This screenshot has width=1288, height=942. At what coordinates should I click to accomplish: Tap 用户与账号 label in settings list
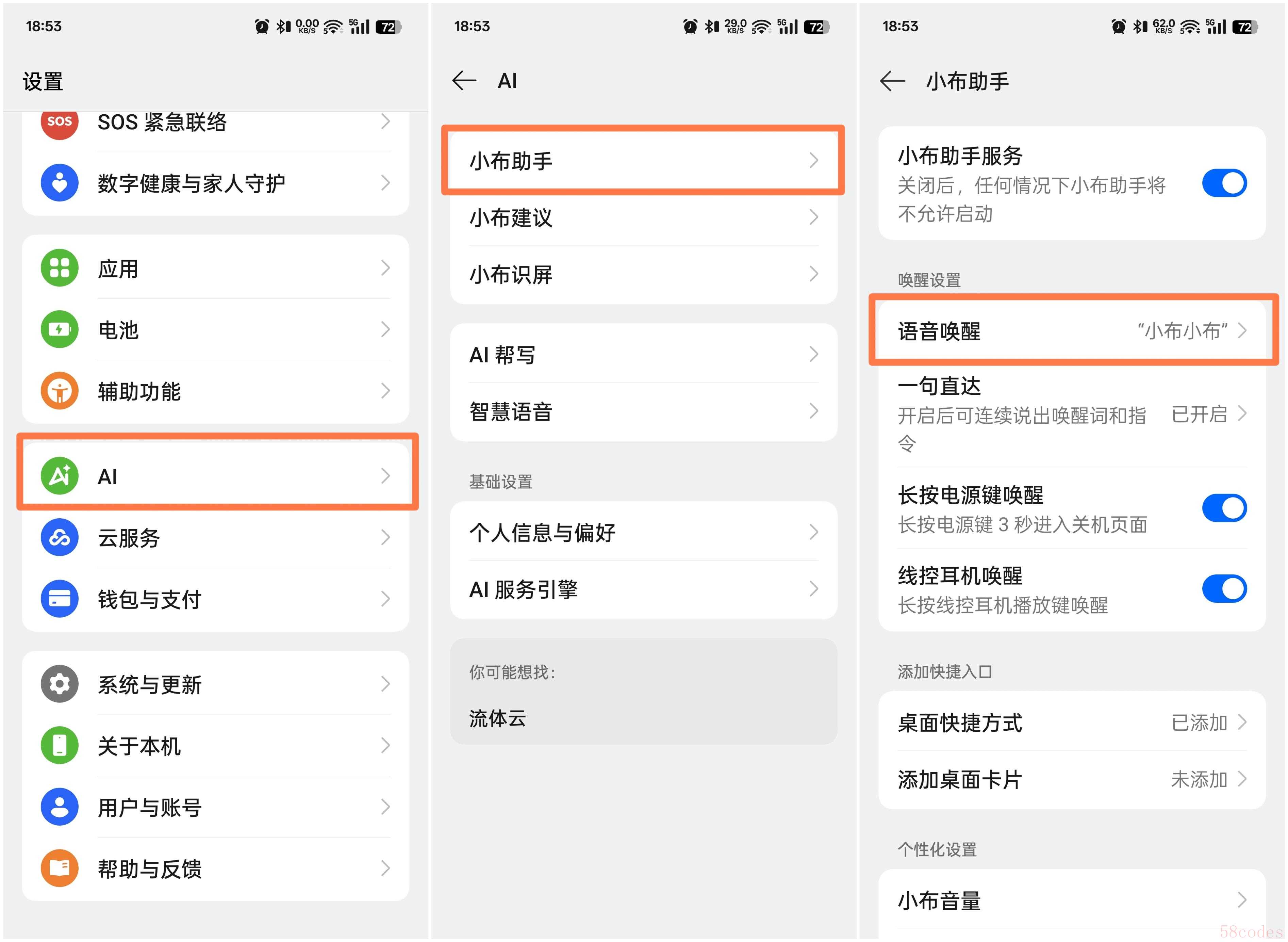click(149, 808)
